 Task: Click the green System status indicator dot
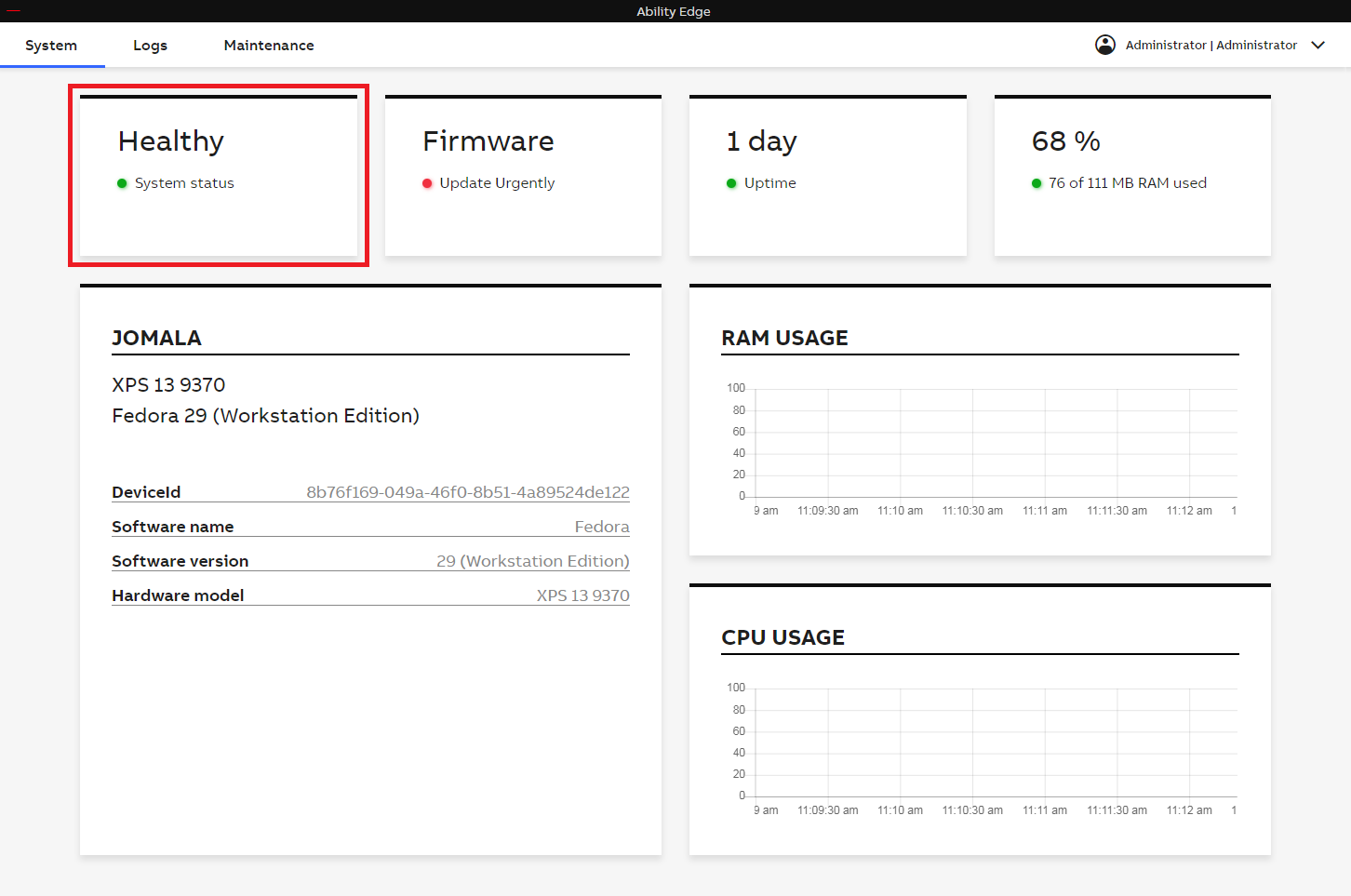[122, 183]
